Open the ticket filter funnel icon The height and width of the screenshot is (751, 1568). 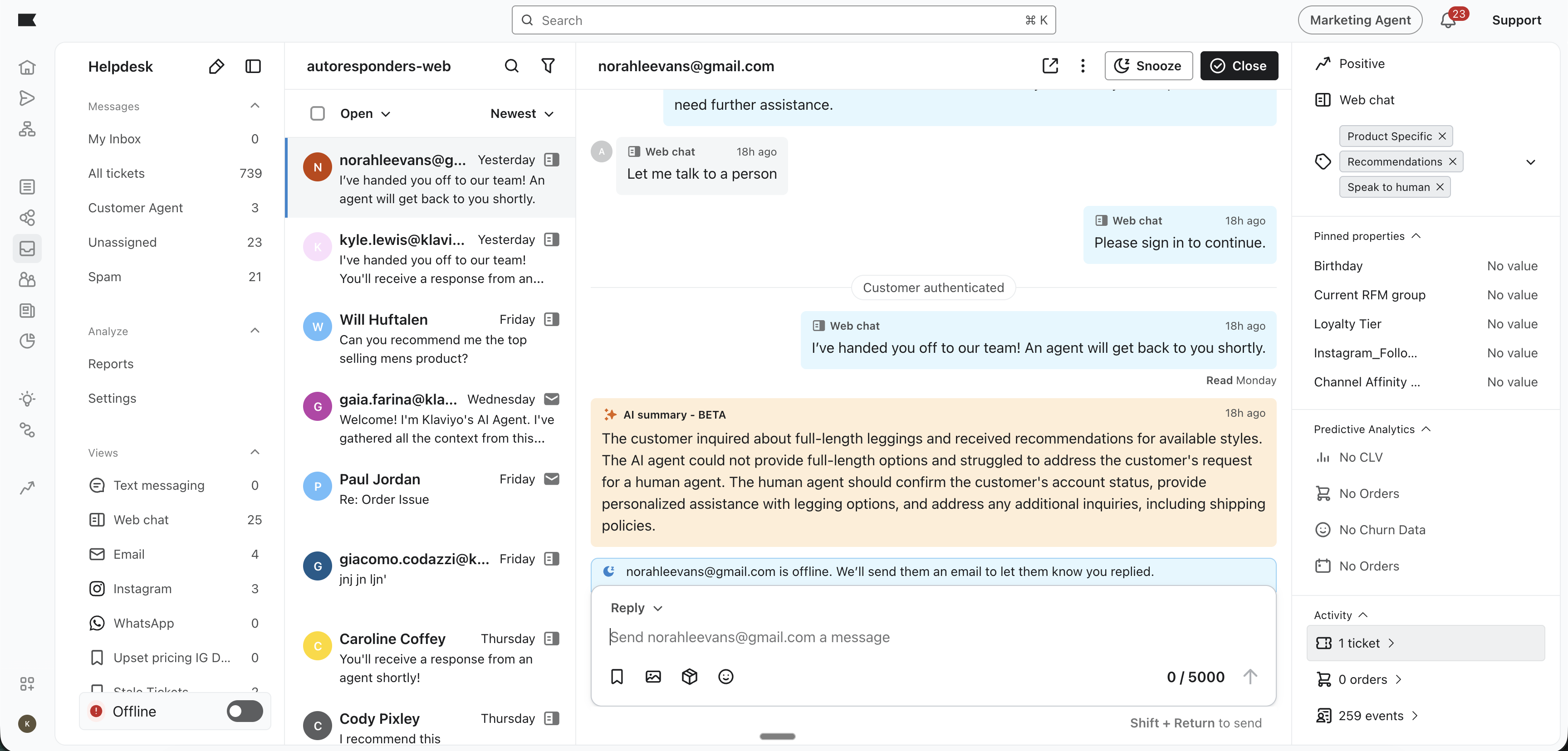tap(548, 66)
